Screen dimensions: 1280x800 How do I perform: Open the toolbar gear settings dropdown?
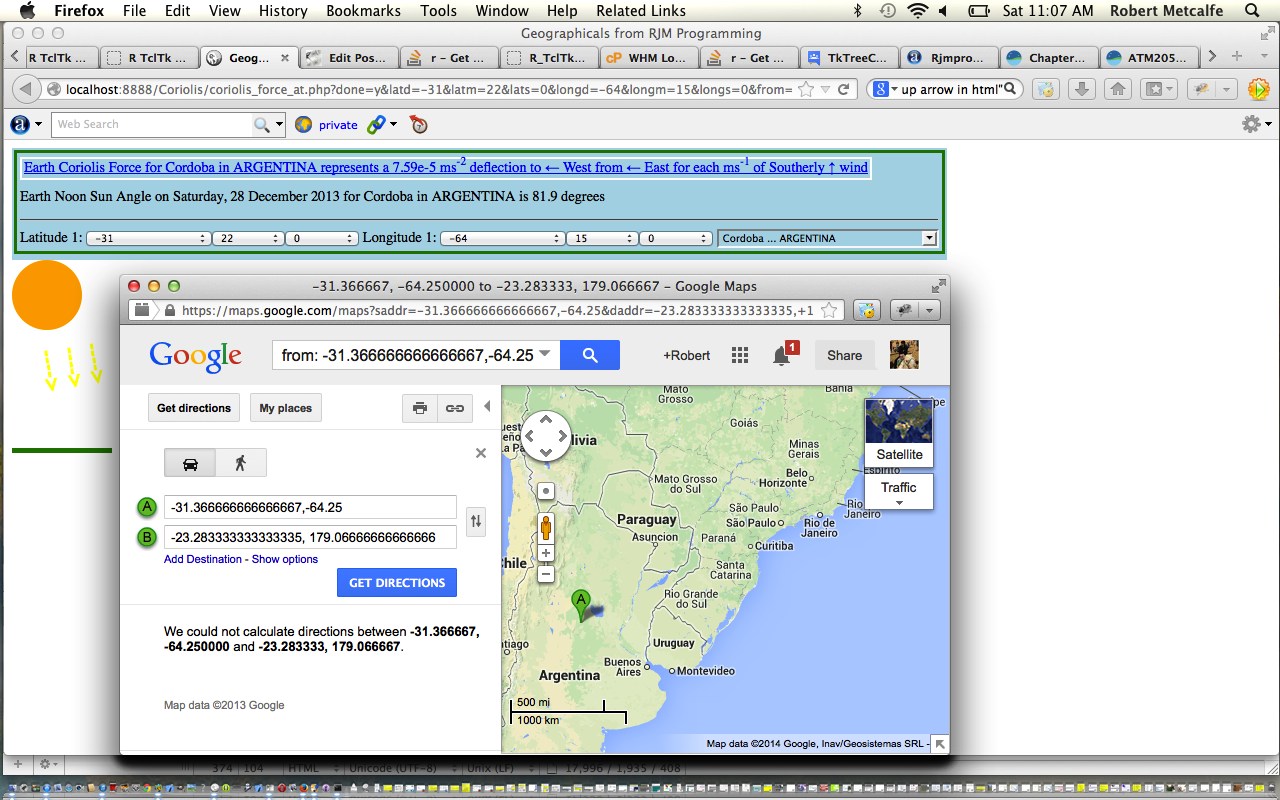pos(1256,124)
